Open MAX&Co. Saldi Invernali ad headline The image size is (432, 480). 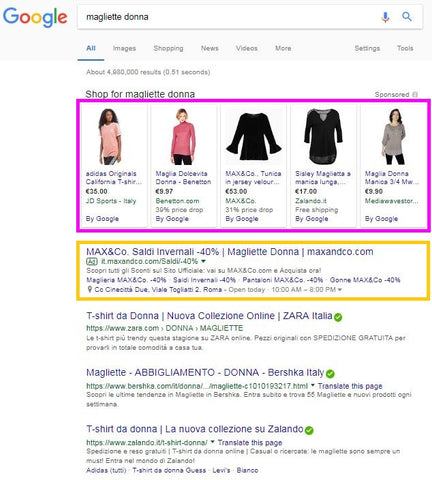(x=230, y=252)
